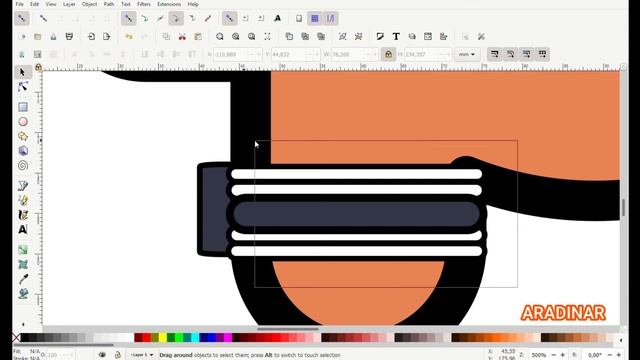
Task: Open the Edit menu
Action: point(35,4)
